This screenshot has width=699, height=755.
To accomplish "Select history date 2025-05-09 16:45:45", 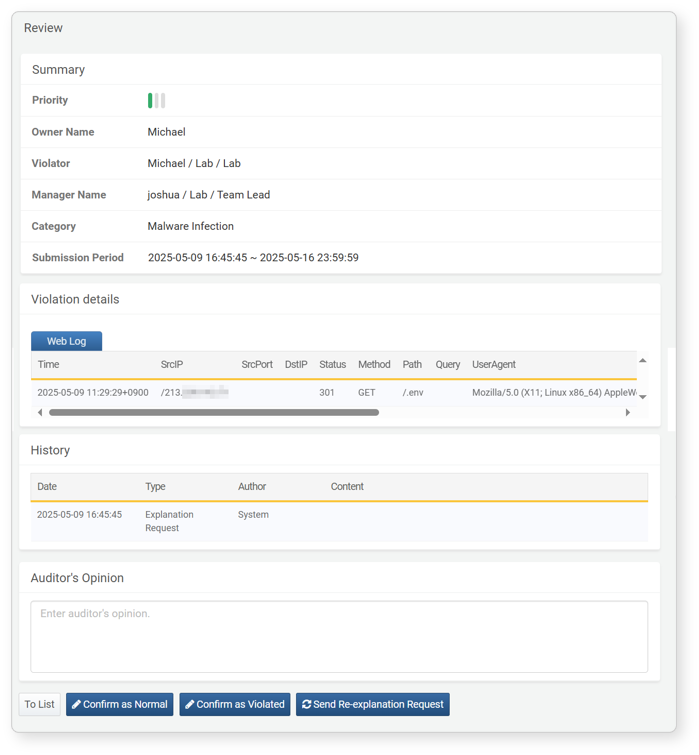I will pos(79,514).
